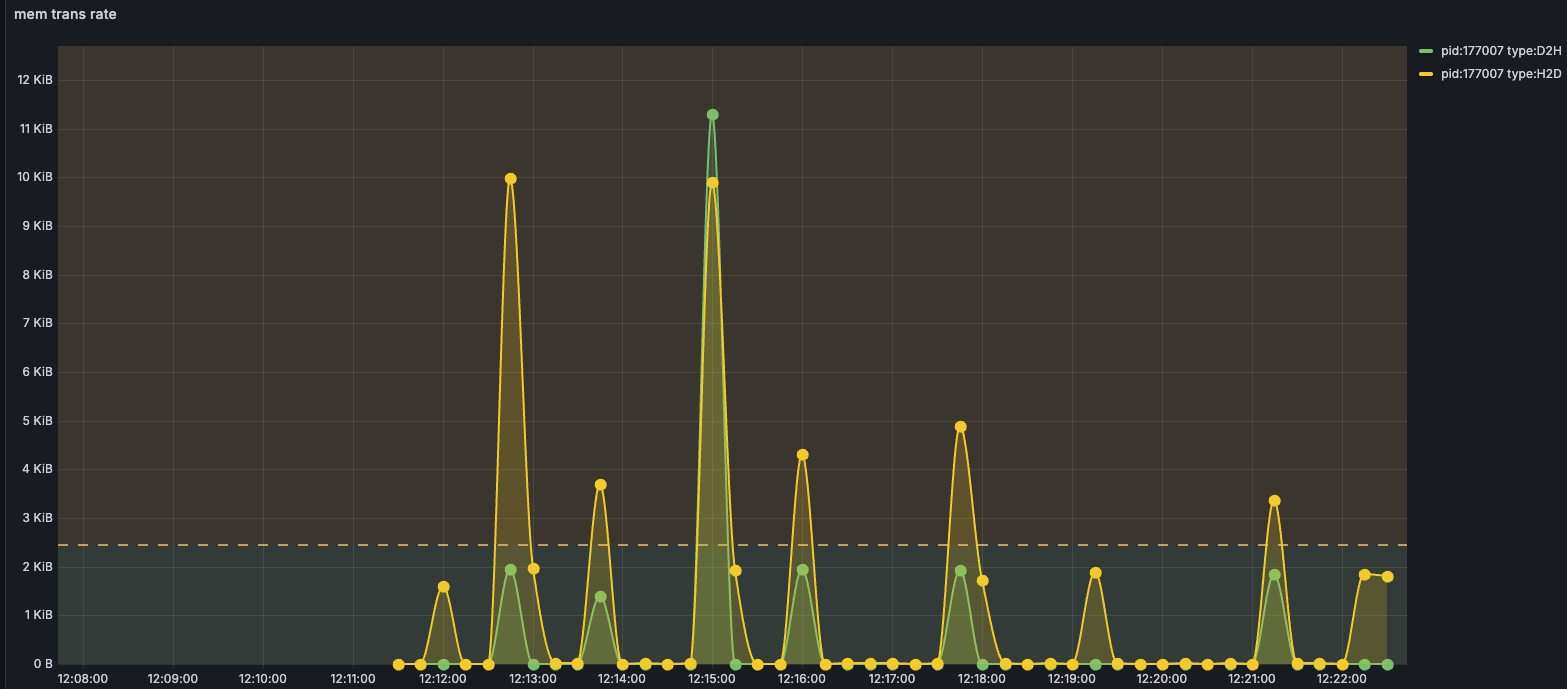Viewport: 1567px width, 689px height.
Task: Click yellow peak point near 12:14:00 at 3.7 KiB
Action: pos(600,485)
